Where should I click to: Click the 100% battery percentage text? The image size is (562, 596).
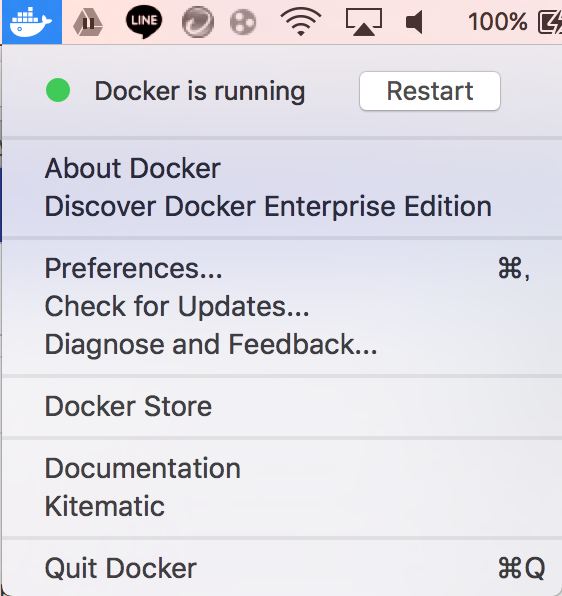pyautogui.click(x=497, y=22)
